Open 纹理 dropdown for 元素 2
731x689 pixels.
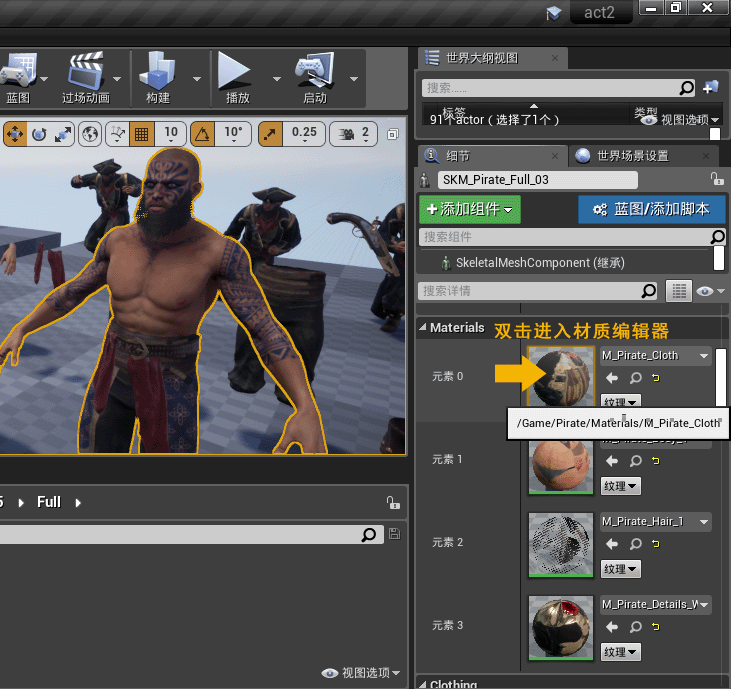[620, 569]
